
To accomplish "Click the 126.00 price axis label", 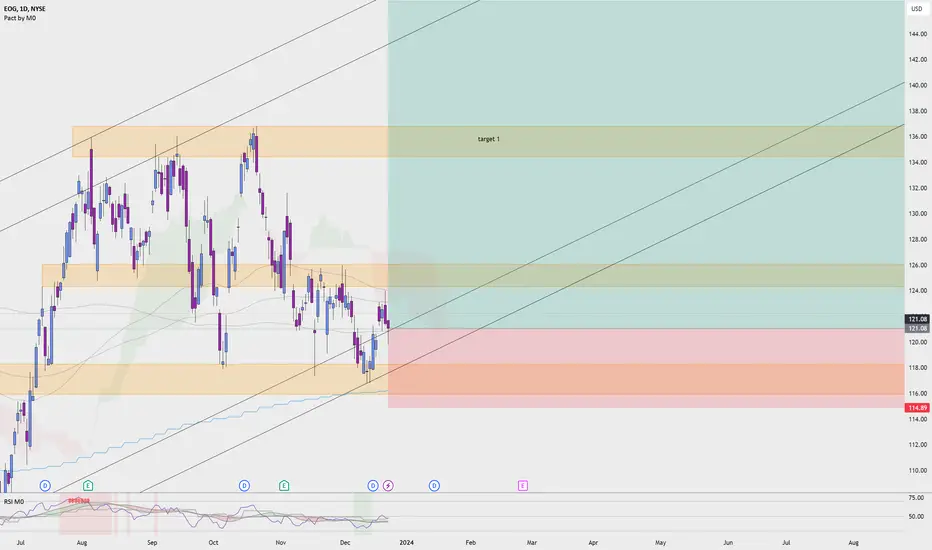I will (918, 265).
